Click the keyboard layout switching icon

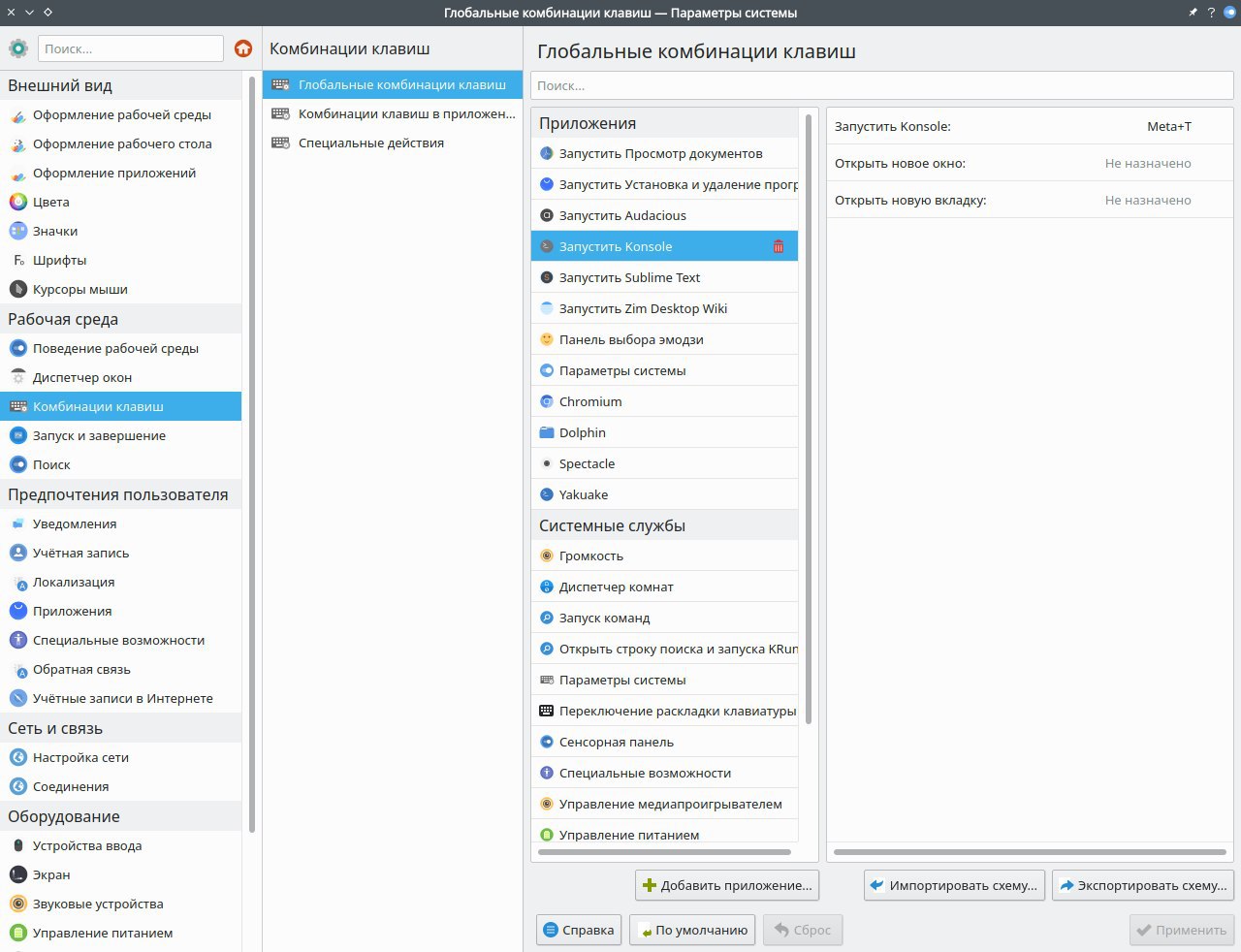[547, 711]
